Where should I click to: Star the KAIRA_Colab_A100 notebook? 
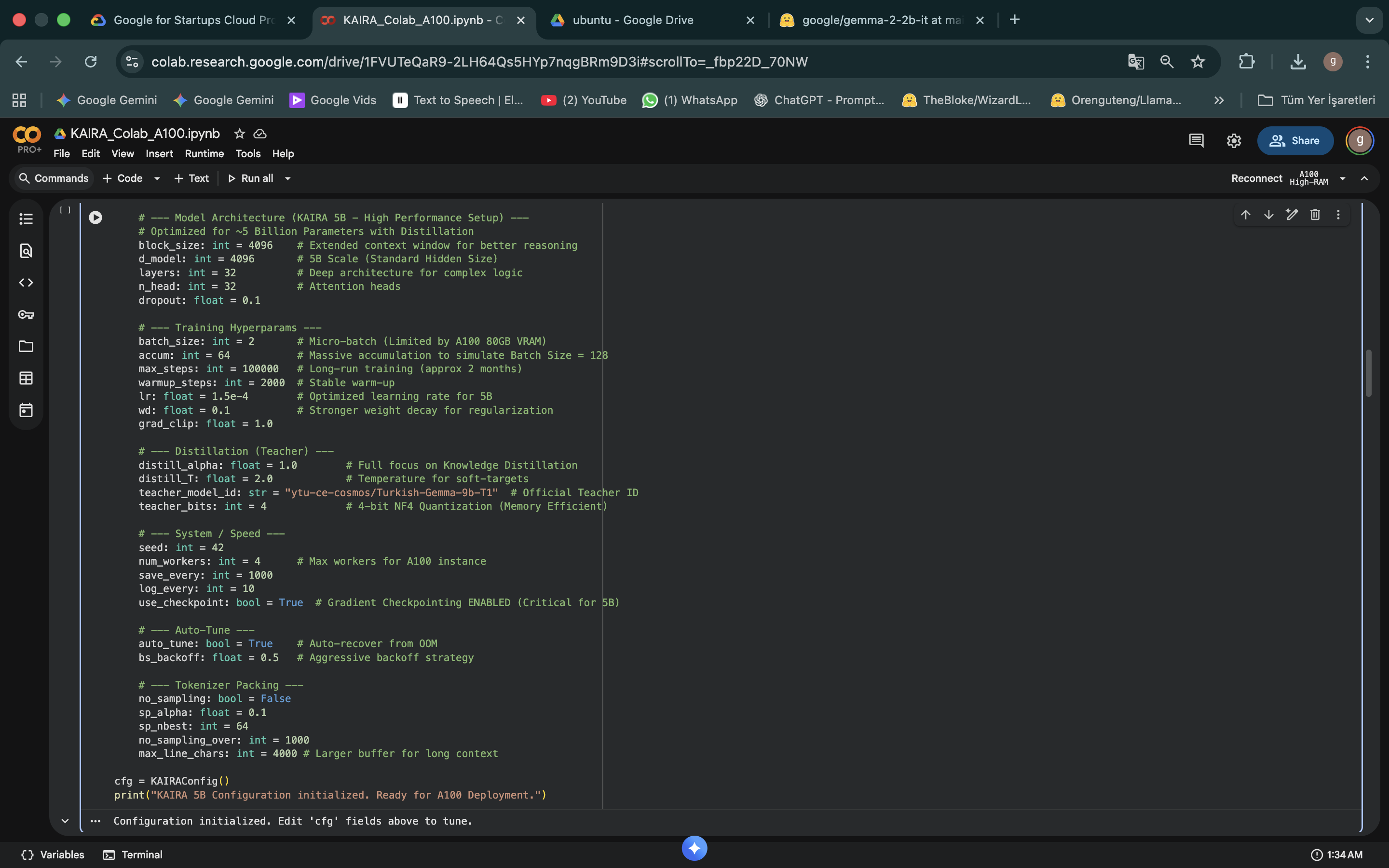[x=239, y=134]
